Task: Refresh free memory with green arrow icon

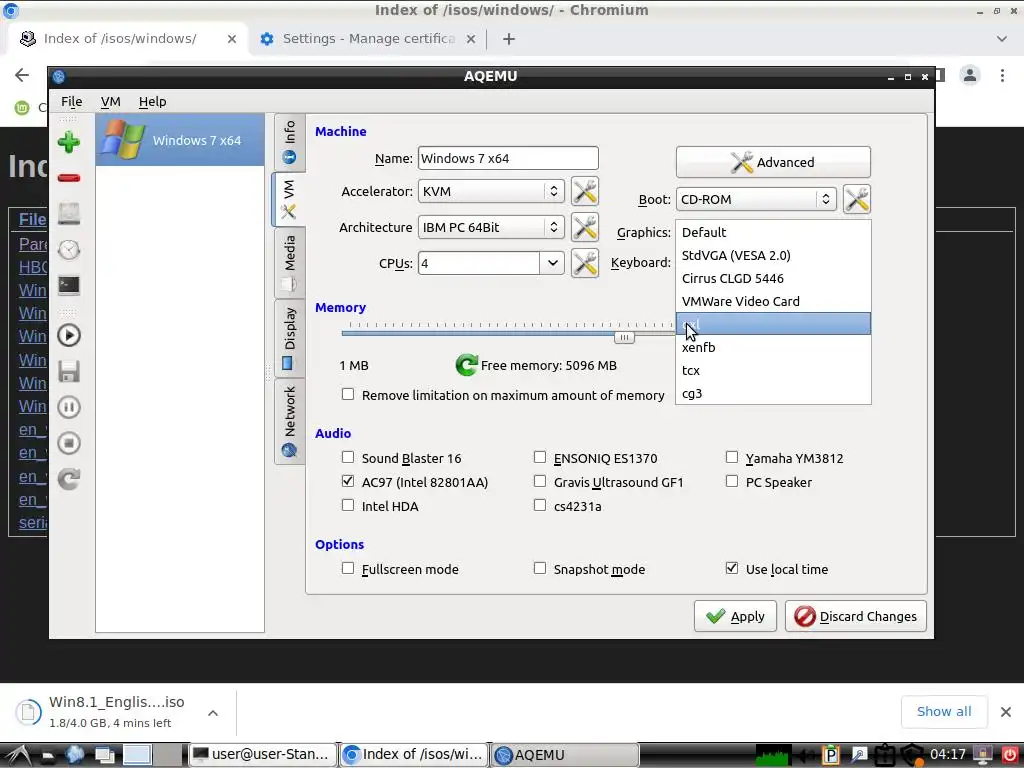Action: [466, 365]
